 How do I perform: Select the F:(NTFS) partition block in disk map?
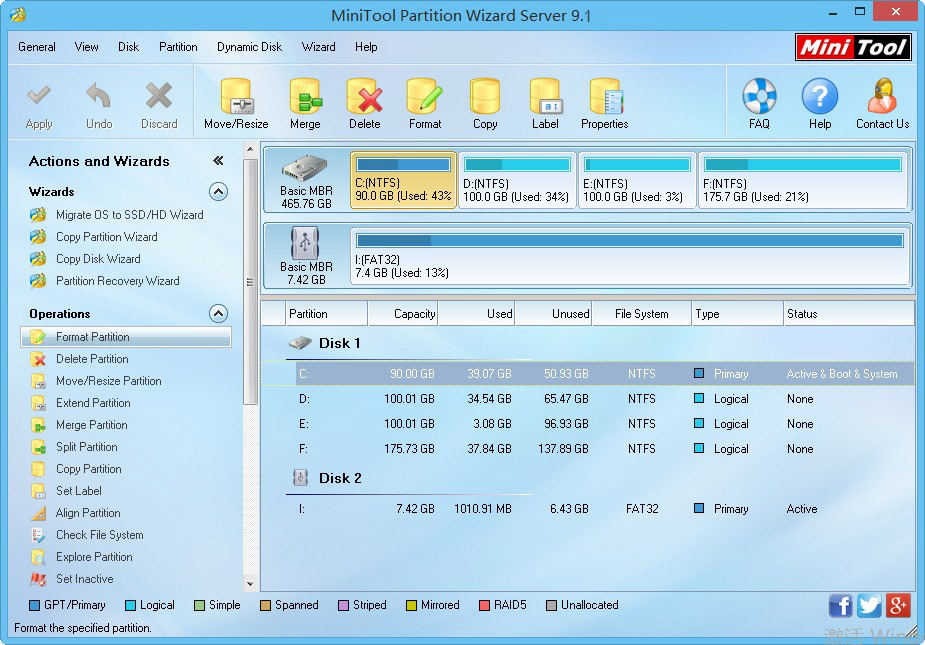click(803, 180)
